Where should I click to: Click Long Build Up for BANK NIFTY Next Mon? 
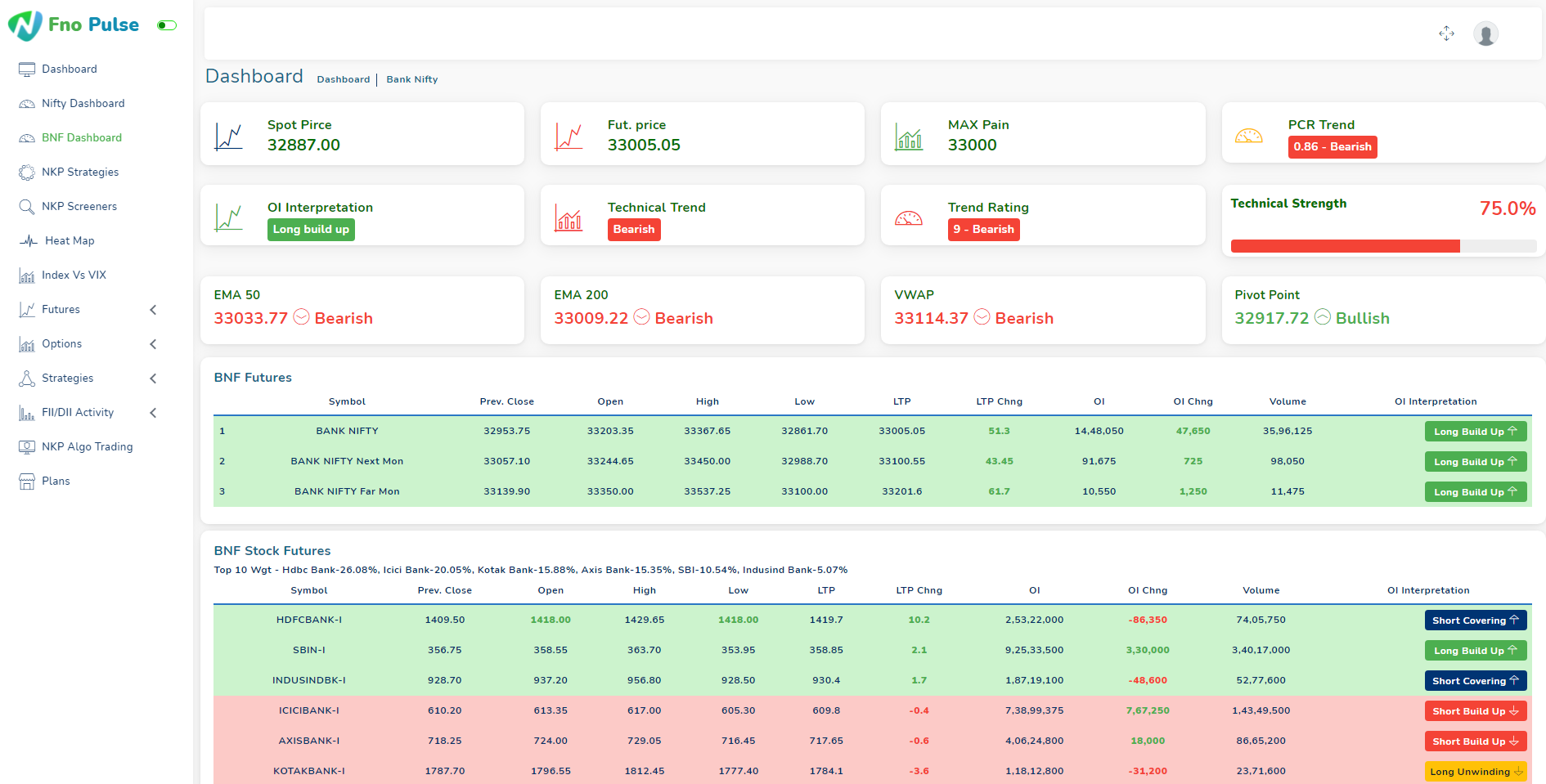pos(1476,462)
